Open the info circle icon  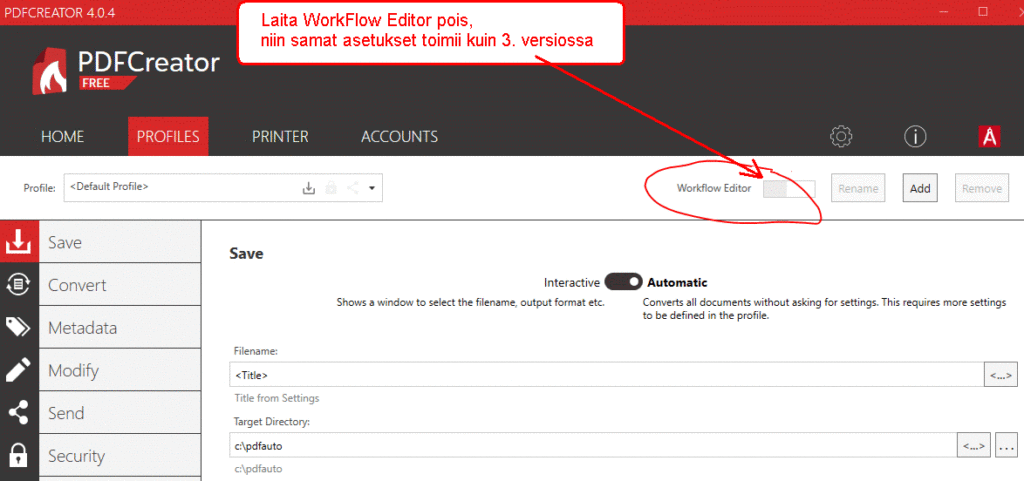click(x=915, y=136)
